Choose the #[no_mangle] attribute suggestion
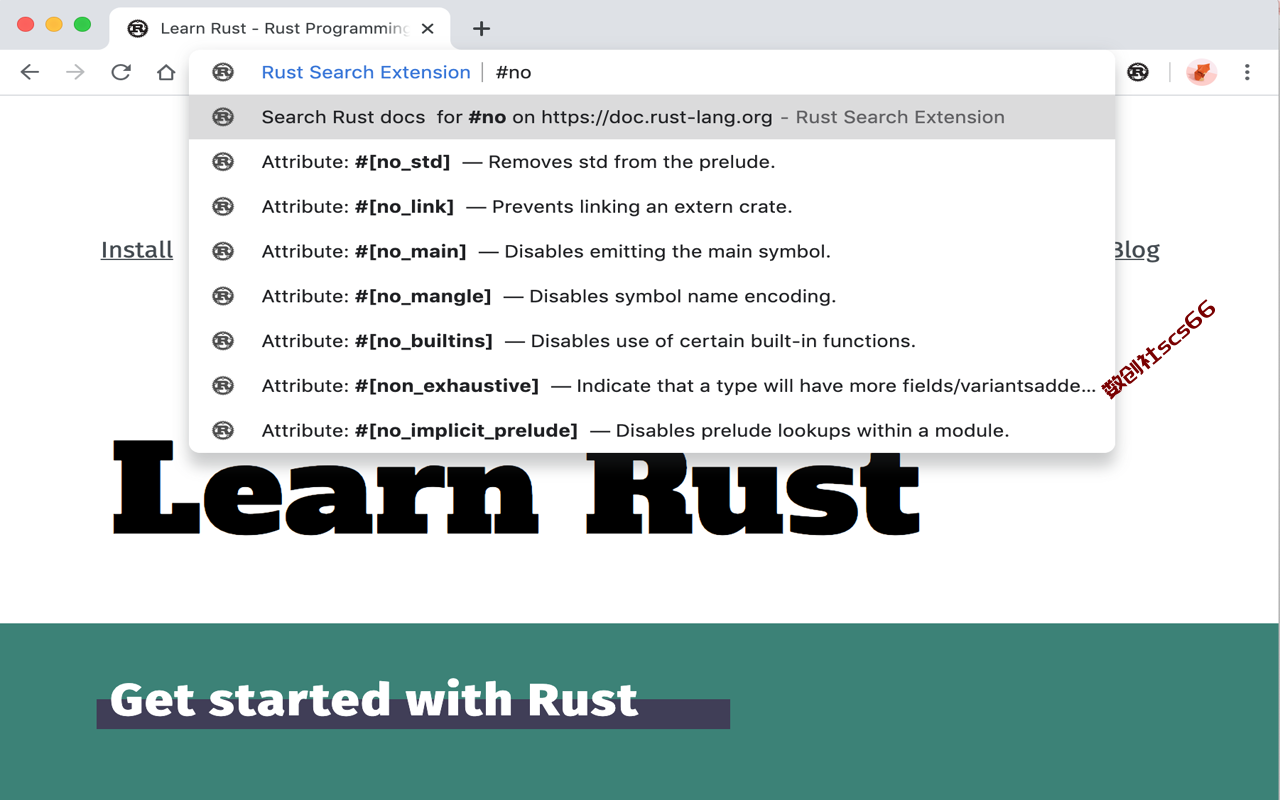The width and height of the screenshot is (1280, 800). coord(652,296)
